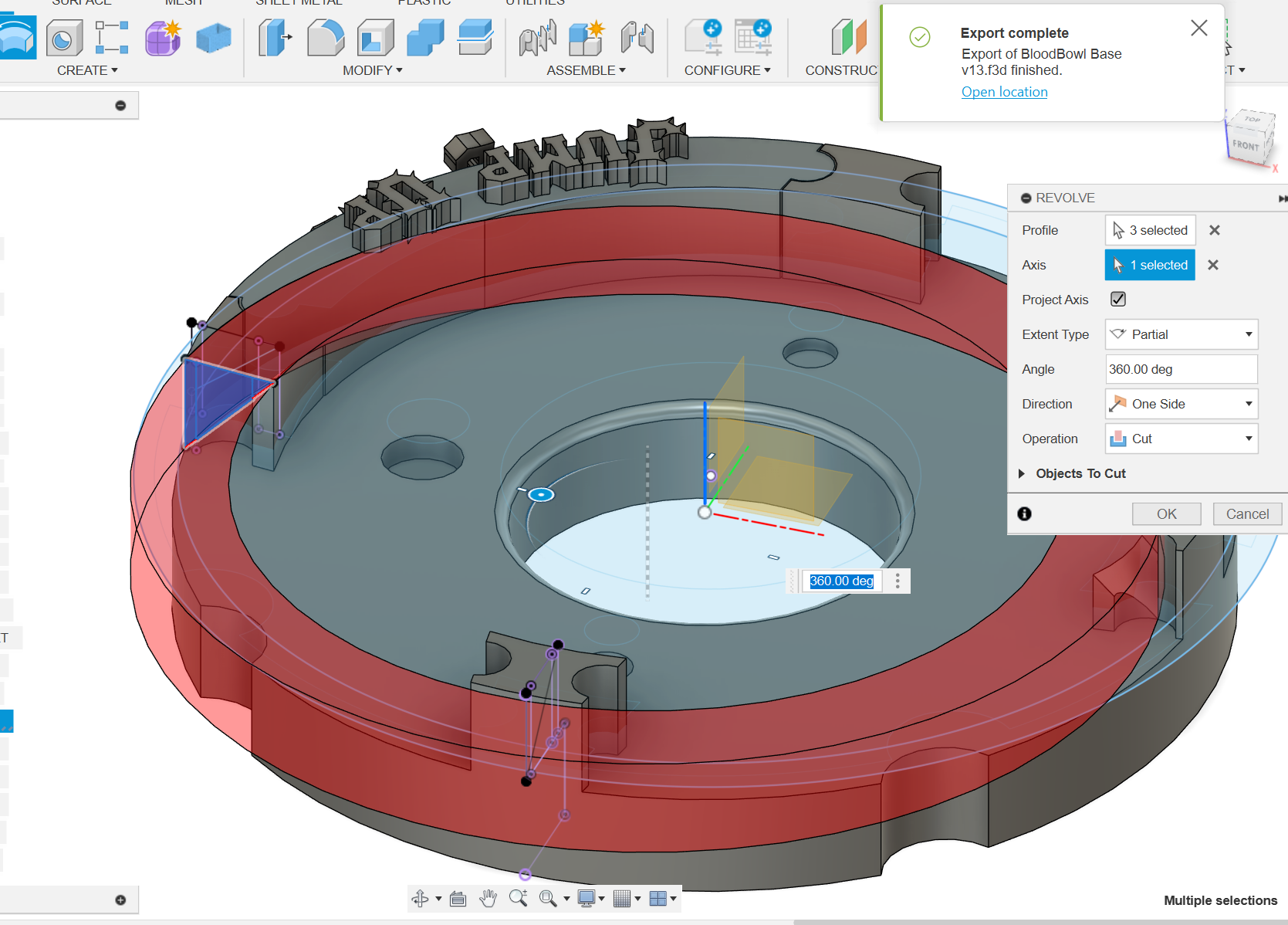Select the Shell tool
The image size is (1288, 925).
tap(375, 37)
